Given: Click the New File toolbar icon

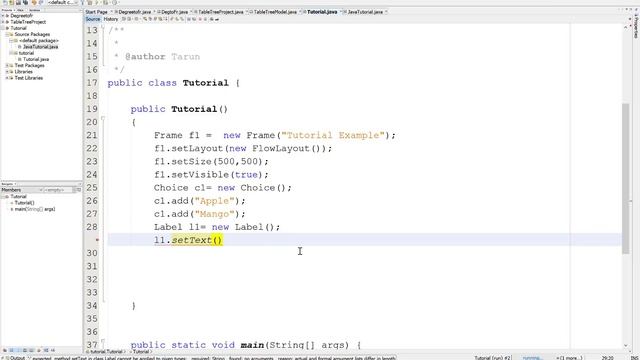Looking at the screenshot, I should click(x=5, y=2).
